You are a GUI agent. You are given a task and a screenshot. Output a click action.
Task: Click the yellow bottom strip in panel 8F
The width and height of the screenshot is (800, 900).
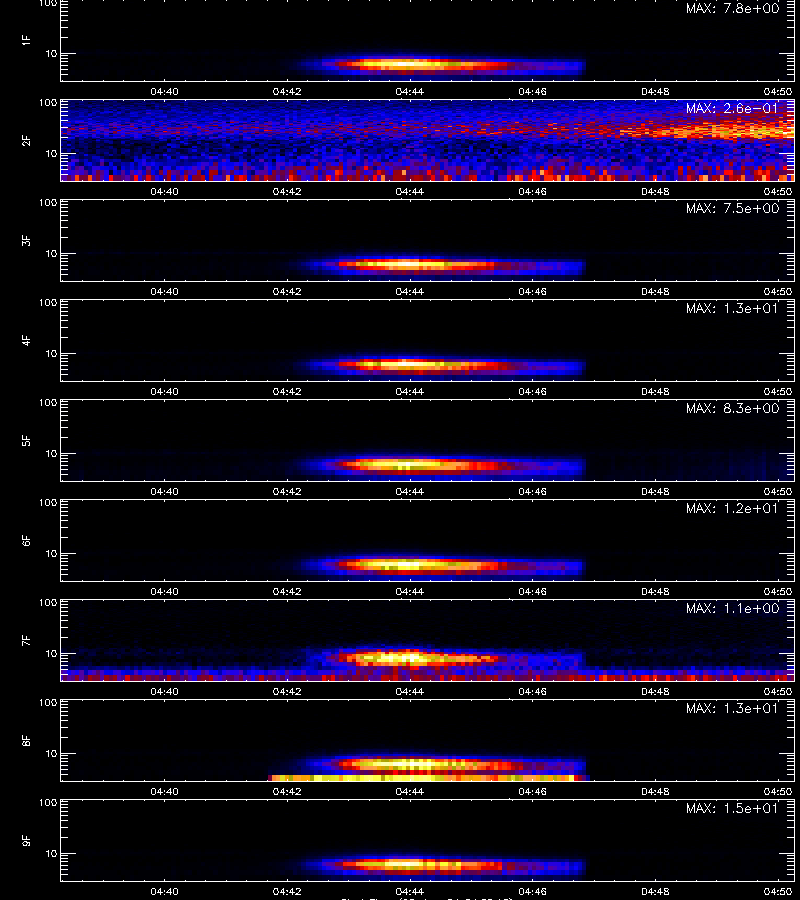[428, 778]
